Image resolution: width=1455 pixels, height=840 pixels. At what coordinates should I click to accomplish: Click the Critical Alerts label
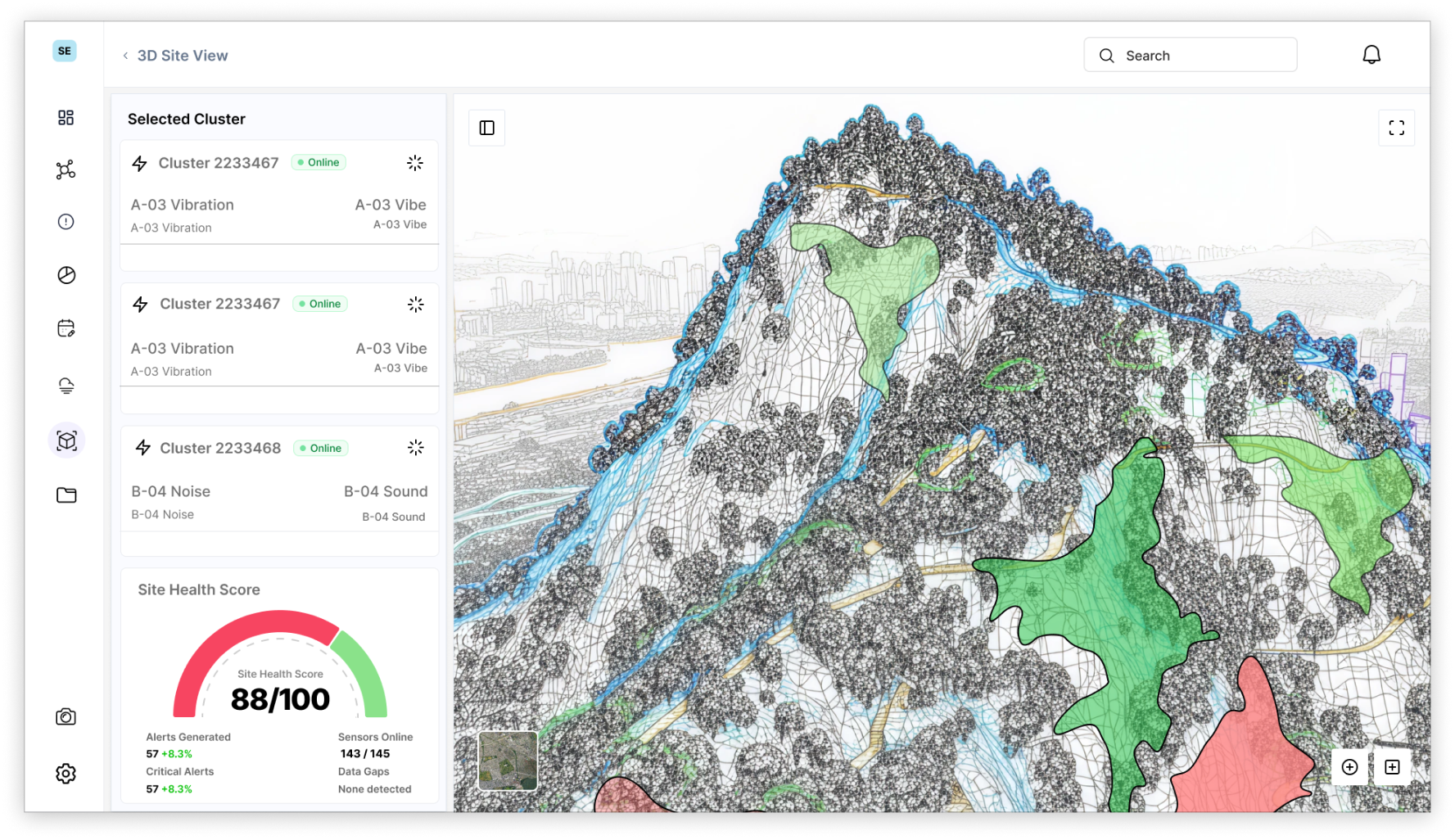click(x=180, y=771)
